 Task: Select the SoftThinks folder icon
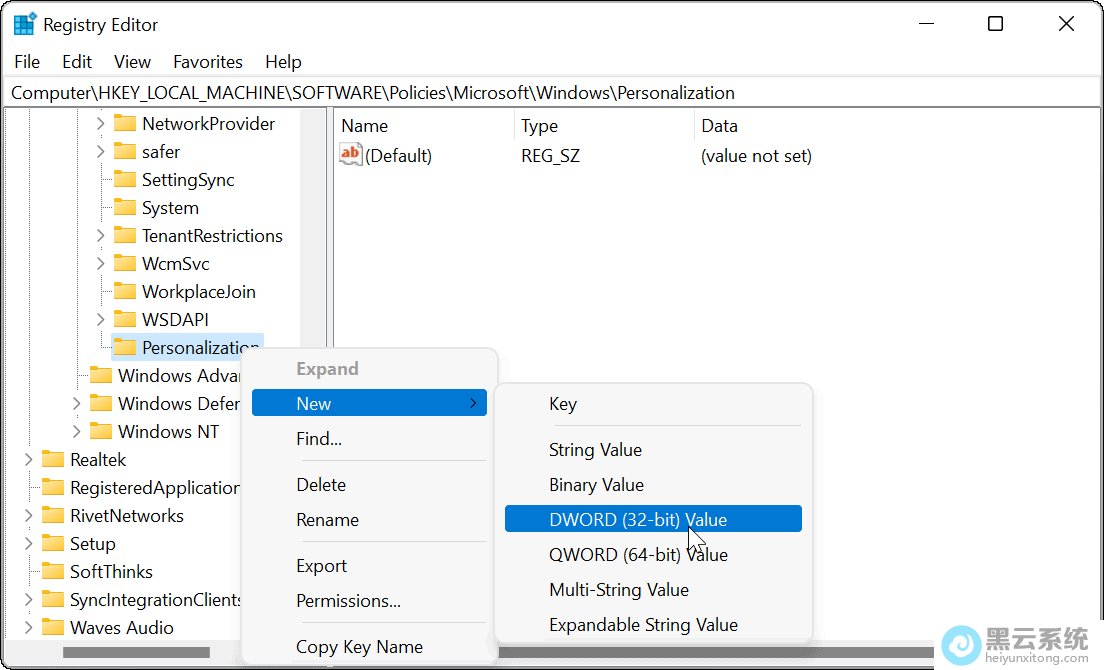53,572
